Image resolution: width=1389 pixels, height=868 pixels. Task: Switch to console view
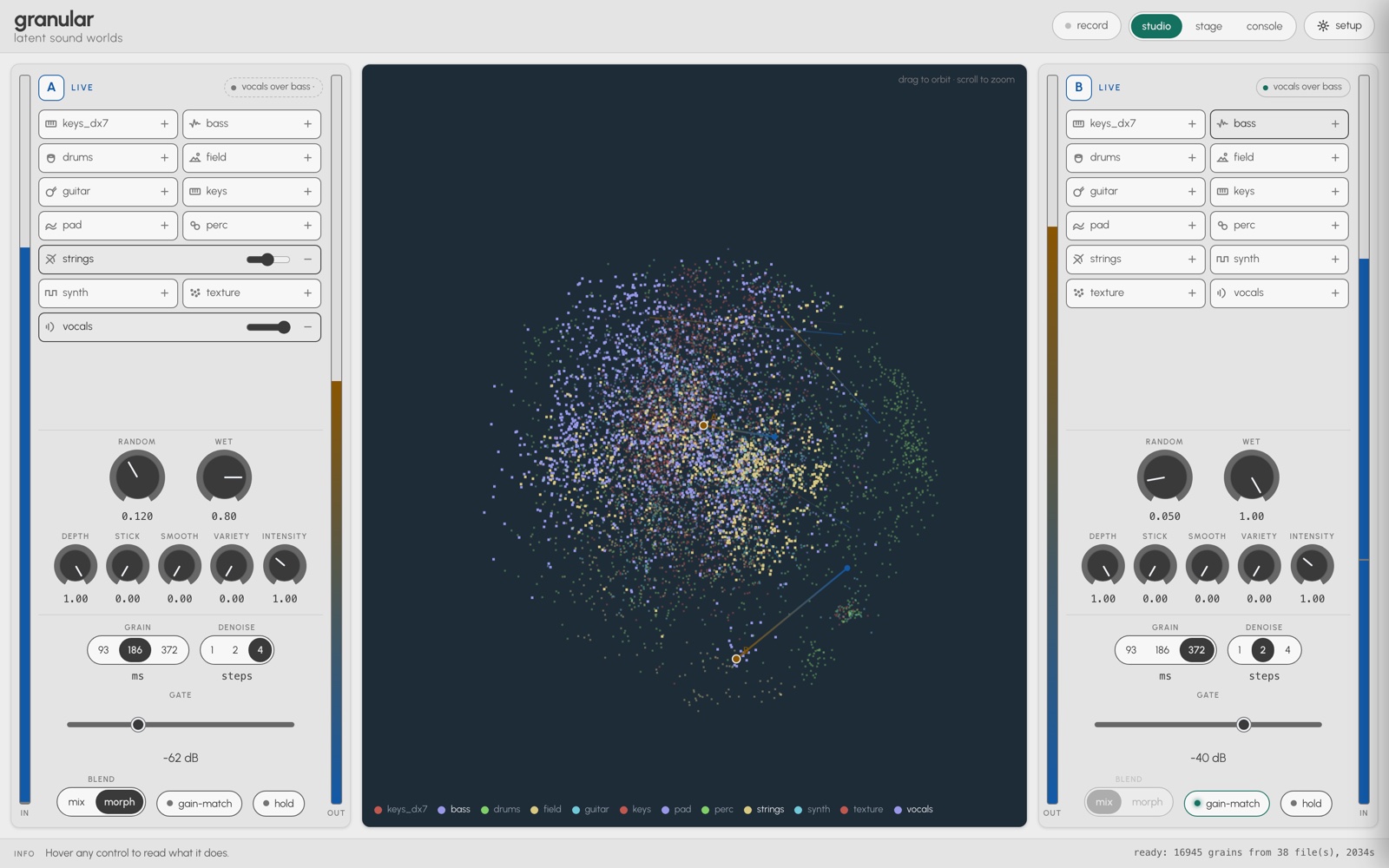(1264, 26)
